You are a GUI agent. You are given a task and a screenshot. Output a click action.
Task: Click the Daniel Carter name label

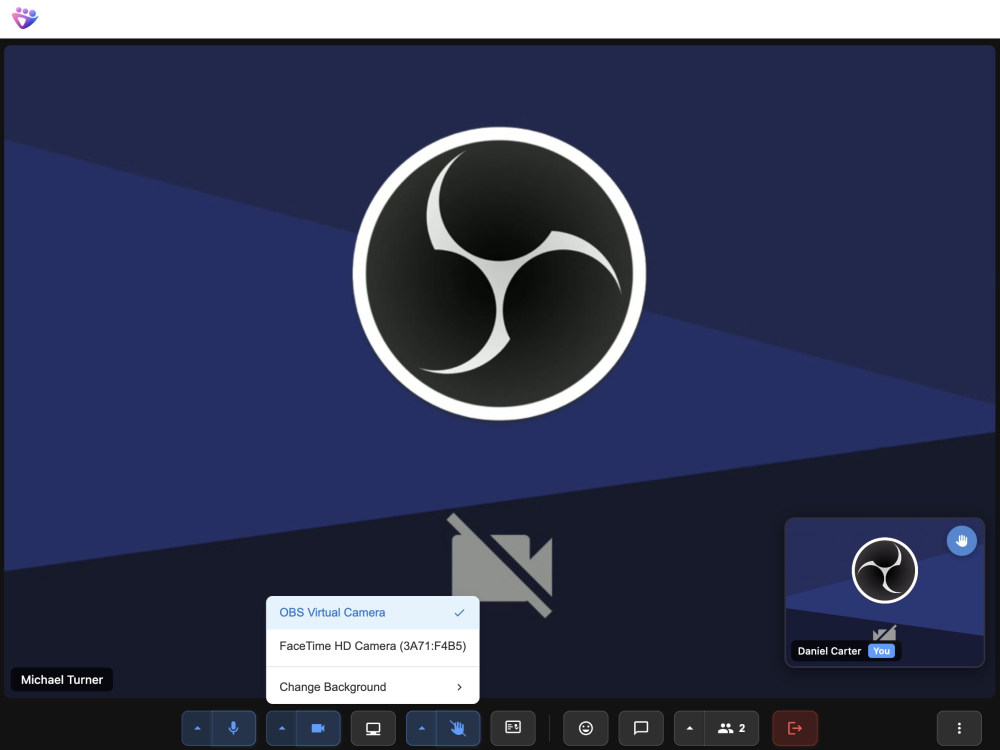click(829, 651)
